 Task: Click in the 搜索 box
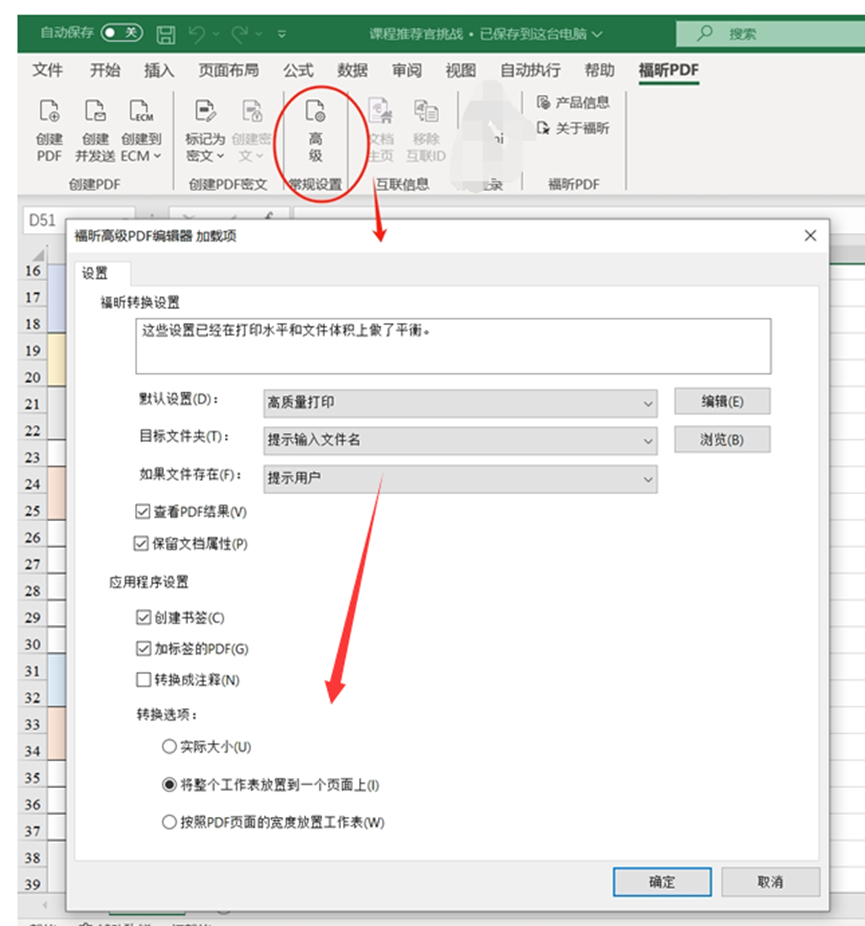pos(770,33)
